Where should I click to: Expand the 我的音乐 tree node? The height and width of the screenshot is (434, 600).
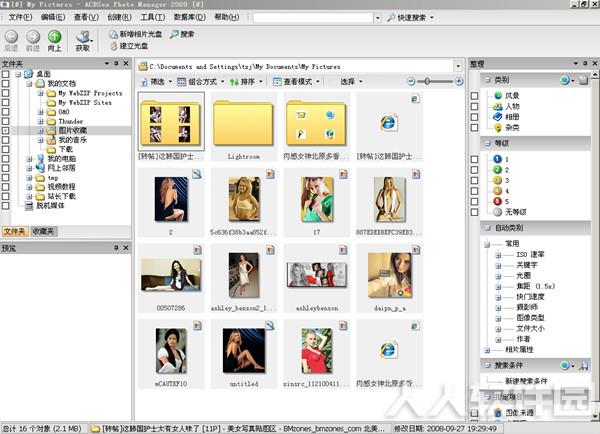[x=41, y=140]
